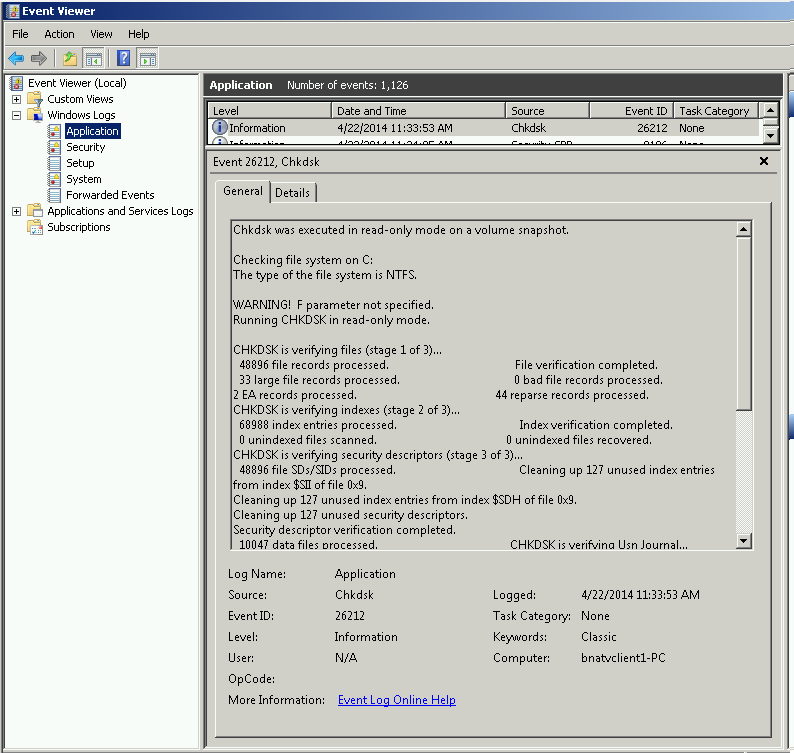Viewport: 794px width, 753px height.
Task: Close the Event 26212 preview pane
Action: coord(764,161)
